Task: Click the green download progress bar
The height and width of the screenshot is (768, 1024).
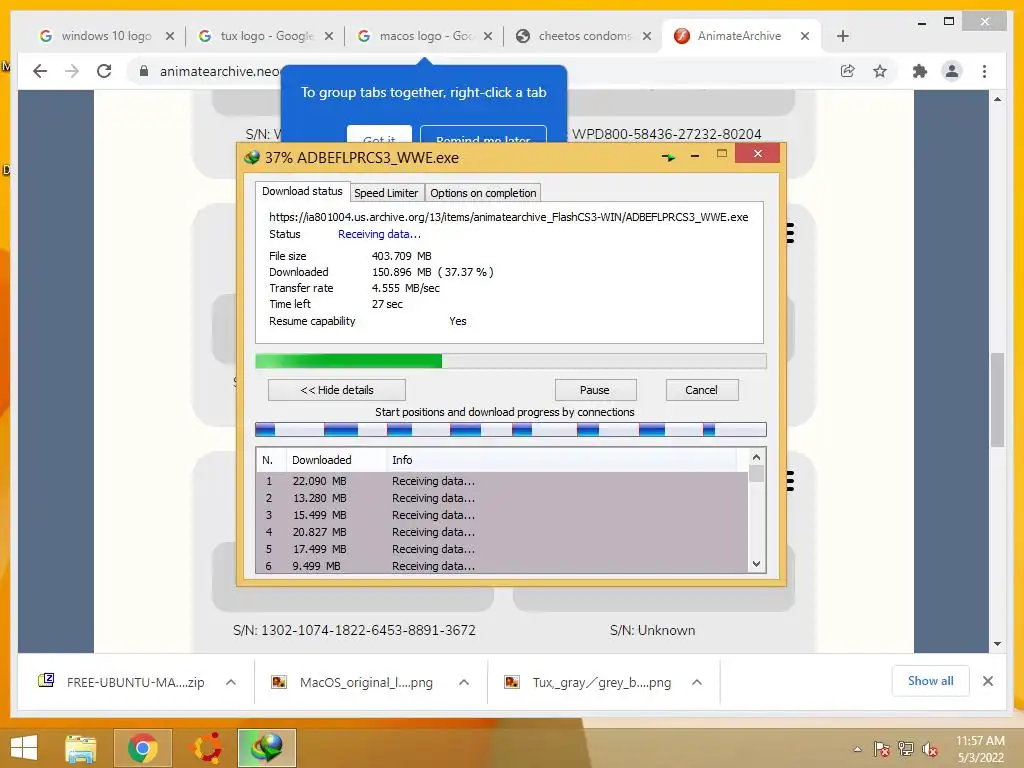Action: coord(511,361)
